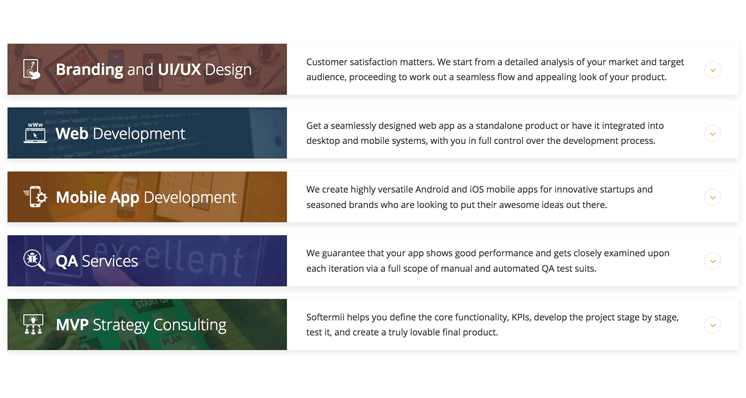Select the 'We guarantee that your app' description

pyautogui.click(x=488, y=261)
